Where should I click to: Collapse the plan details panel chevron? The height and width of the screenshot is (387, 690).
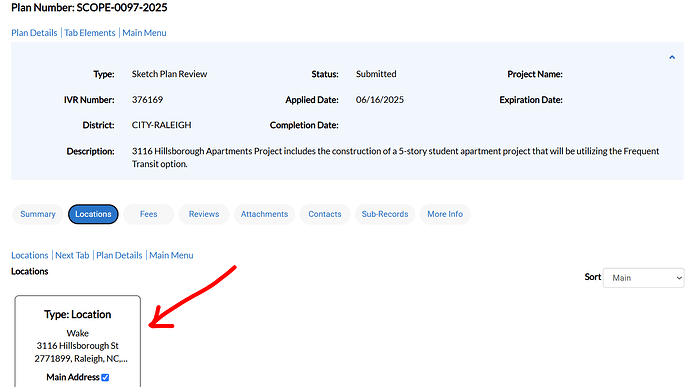point(672,57)
